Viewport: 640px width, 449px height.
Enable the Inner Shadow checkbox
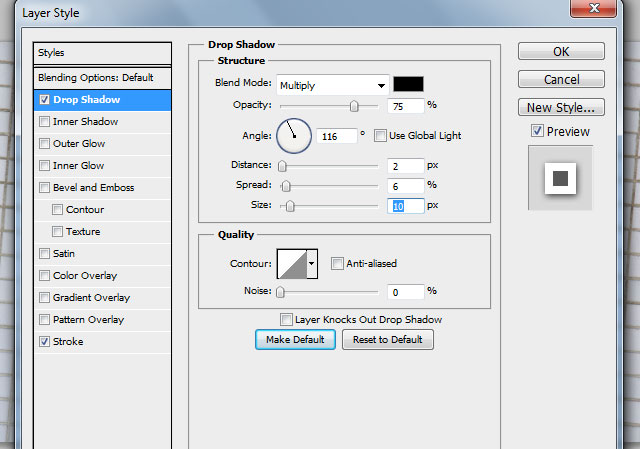click(44, 122)
